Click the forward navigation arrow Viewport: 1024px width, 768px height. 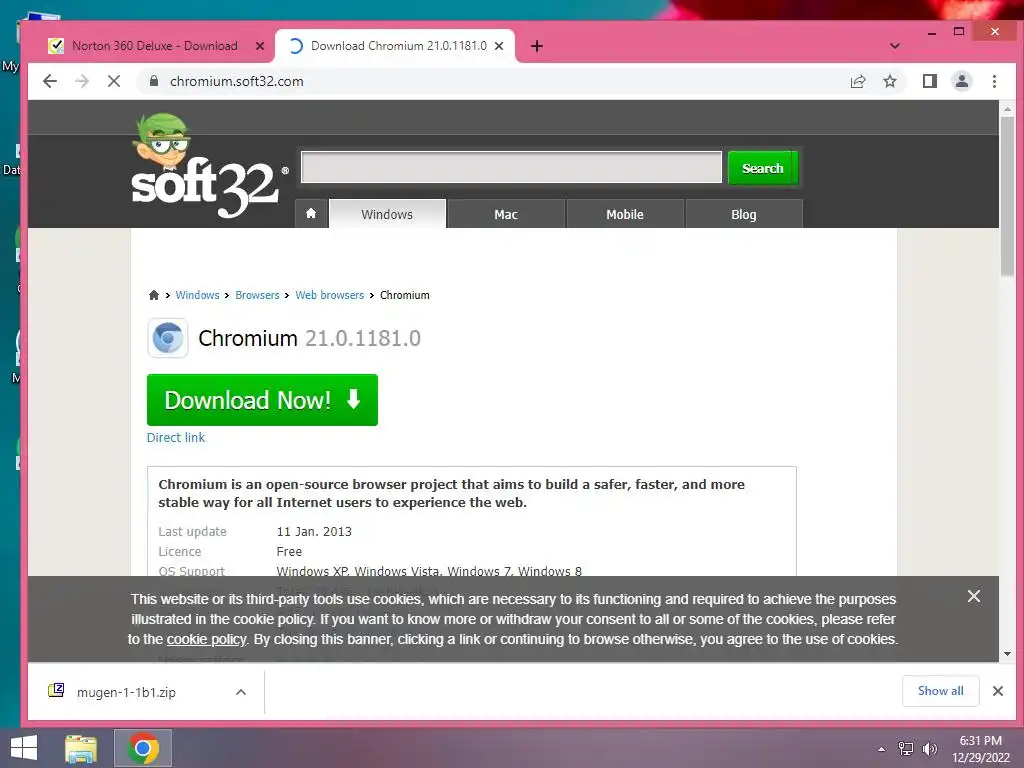[x=82, y=81]
